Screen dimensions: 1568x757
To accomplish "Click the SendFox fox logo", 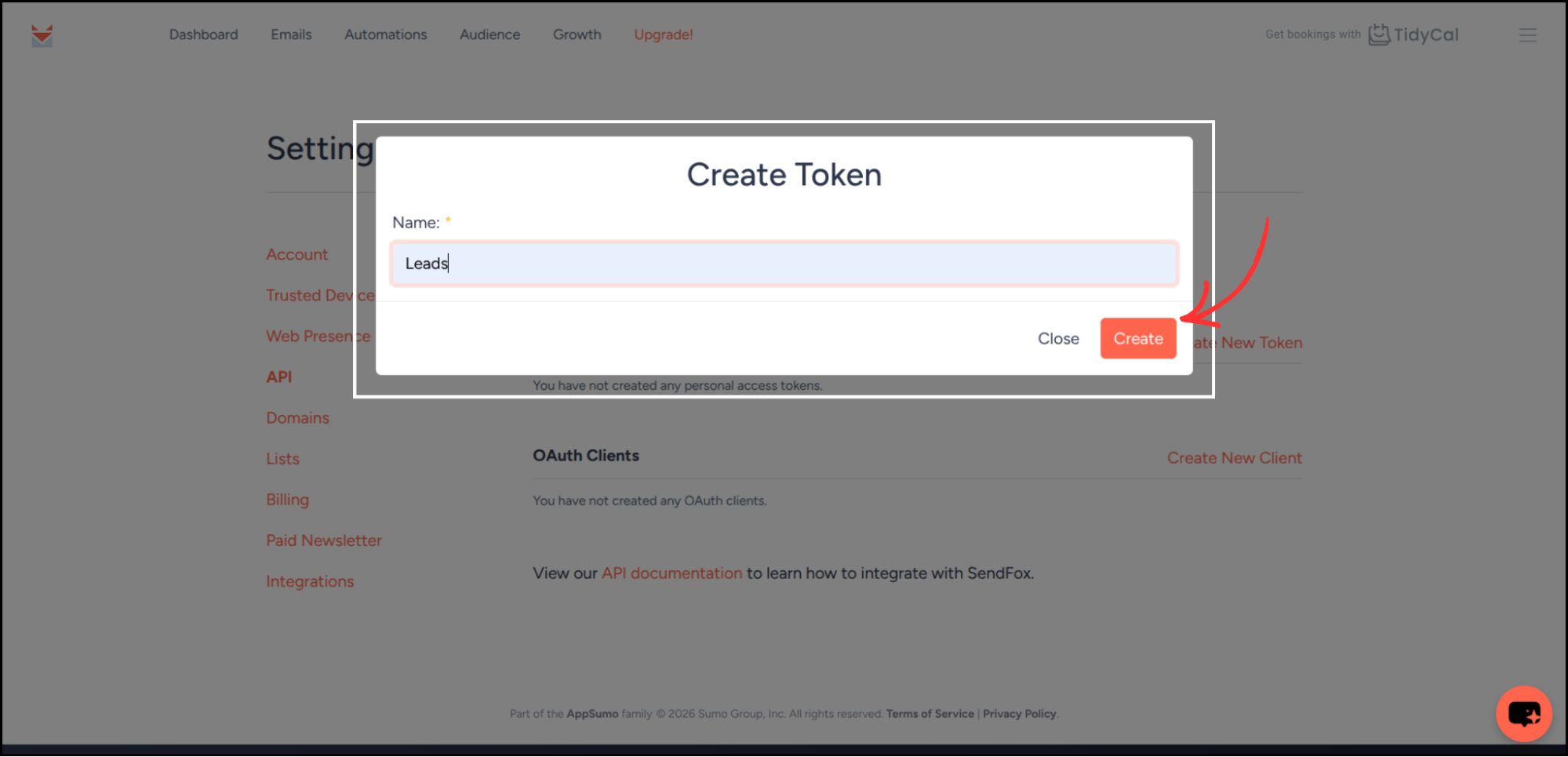I will pos(42,35).
